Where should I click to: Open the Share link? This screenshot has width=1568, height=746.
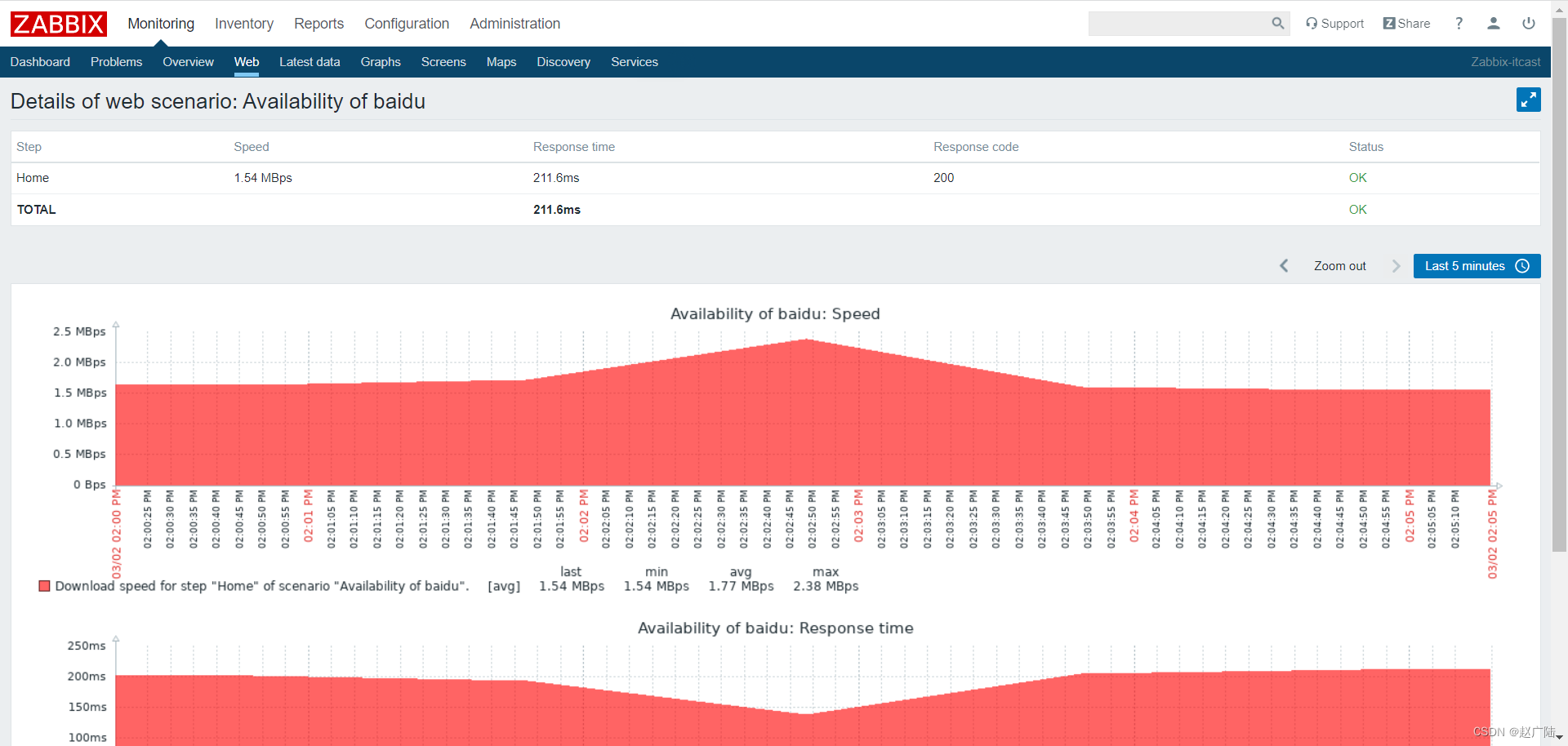pos(1406,24)
